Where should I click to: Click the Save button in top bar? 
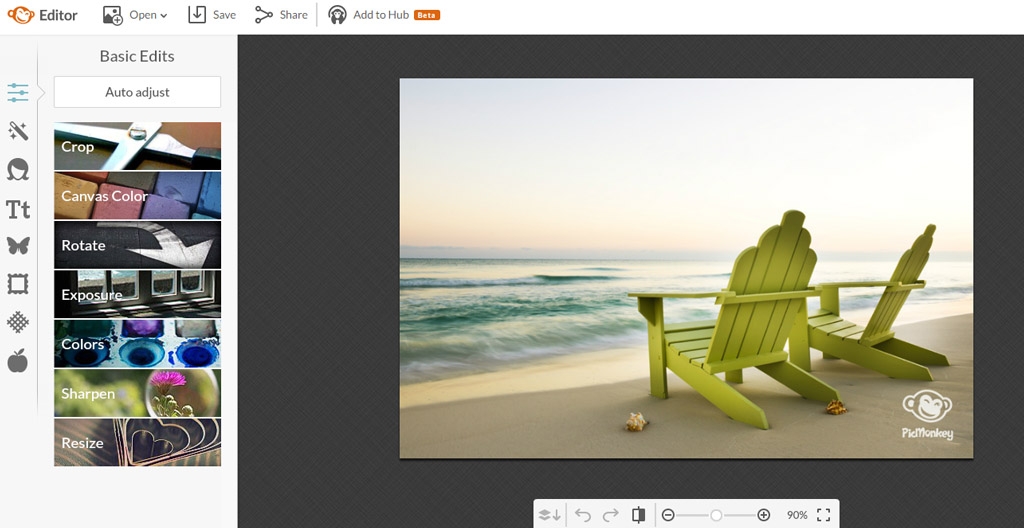point(212,15)
